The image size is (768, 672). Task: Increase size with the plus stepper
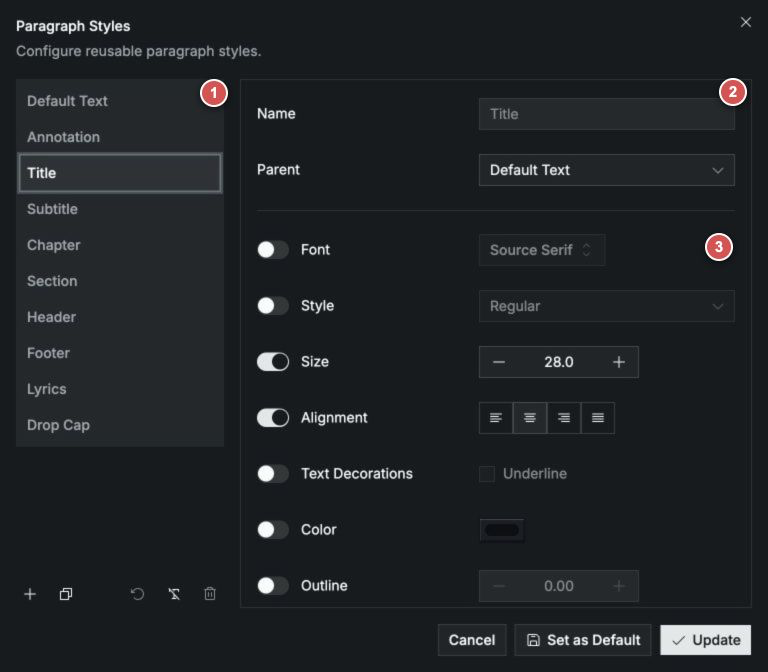pos(619,362)
